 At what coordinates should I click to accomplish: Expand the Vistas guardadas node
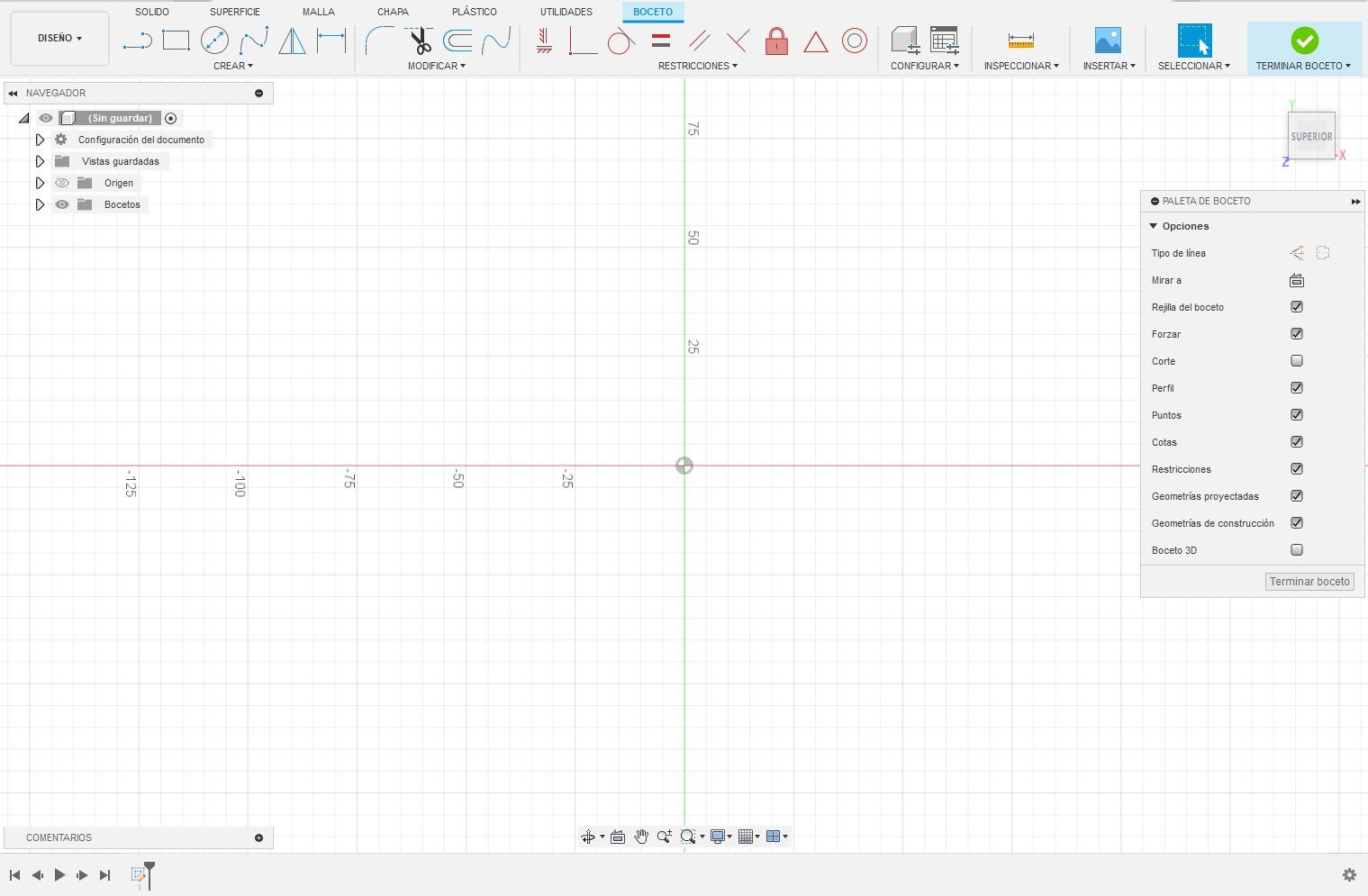point(40,161)
